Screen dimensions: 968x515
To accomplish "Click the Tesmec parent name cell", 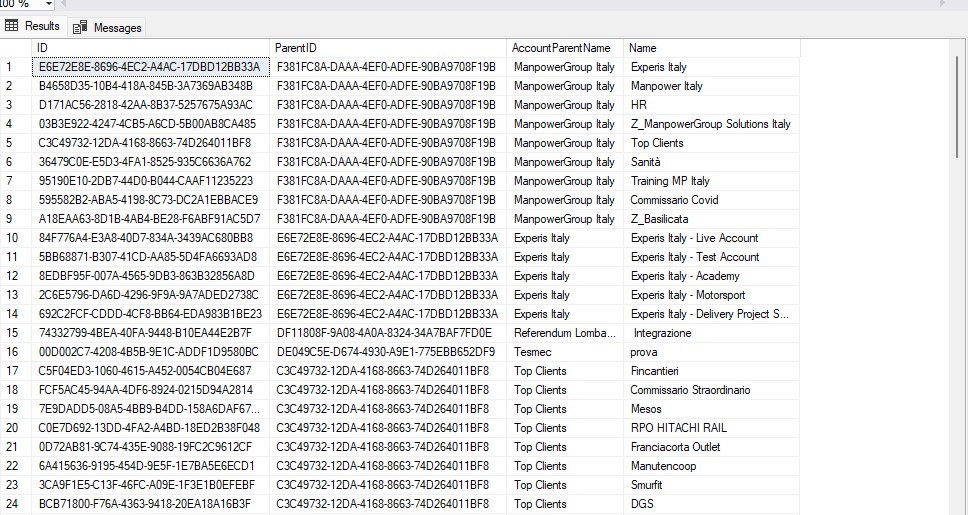I will tap(565, 352).
